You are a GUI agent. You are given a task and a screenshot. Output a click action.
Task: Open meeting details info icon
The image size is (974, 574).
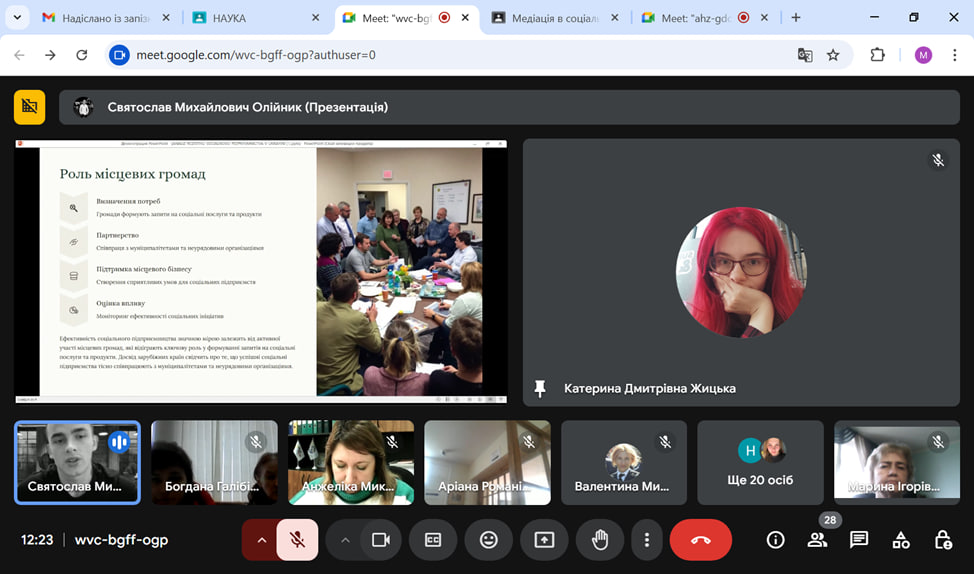click(x=775, y=540)
